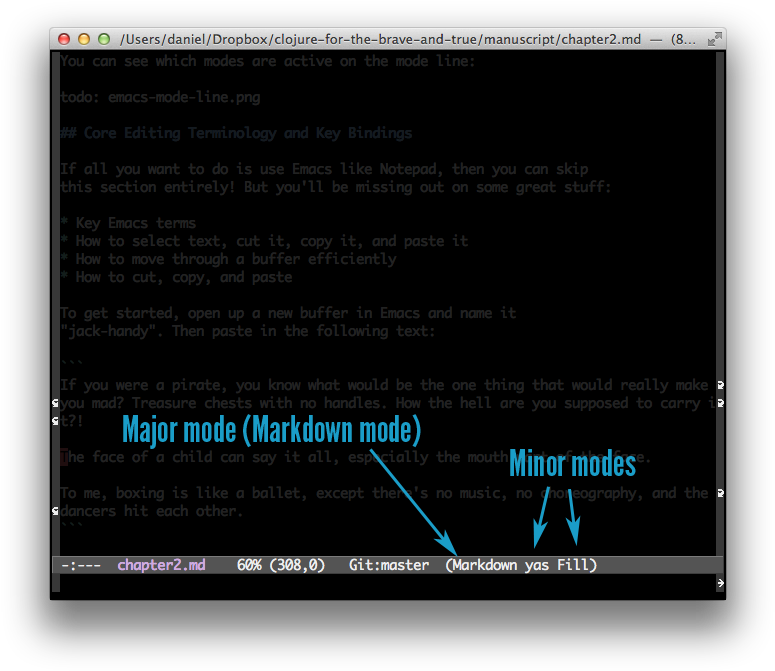Click the chapter2.md buffer name in mode line
This screenshot has width=775, height=671.
click(161, 565)
